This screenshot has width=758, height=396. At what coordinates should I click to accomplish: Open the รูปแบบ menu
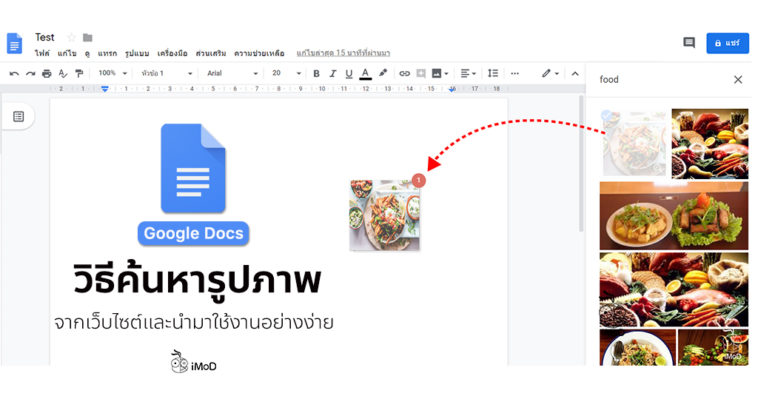pyautogui.click(x=137, y=53)
